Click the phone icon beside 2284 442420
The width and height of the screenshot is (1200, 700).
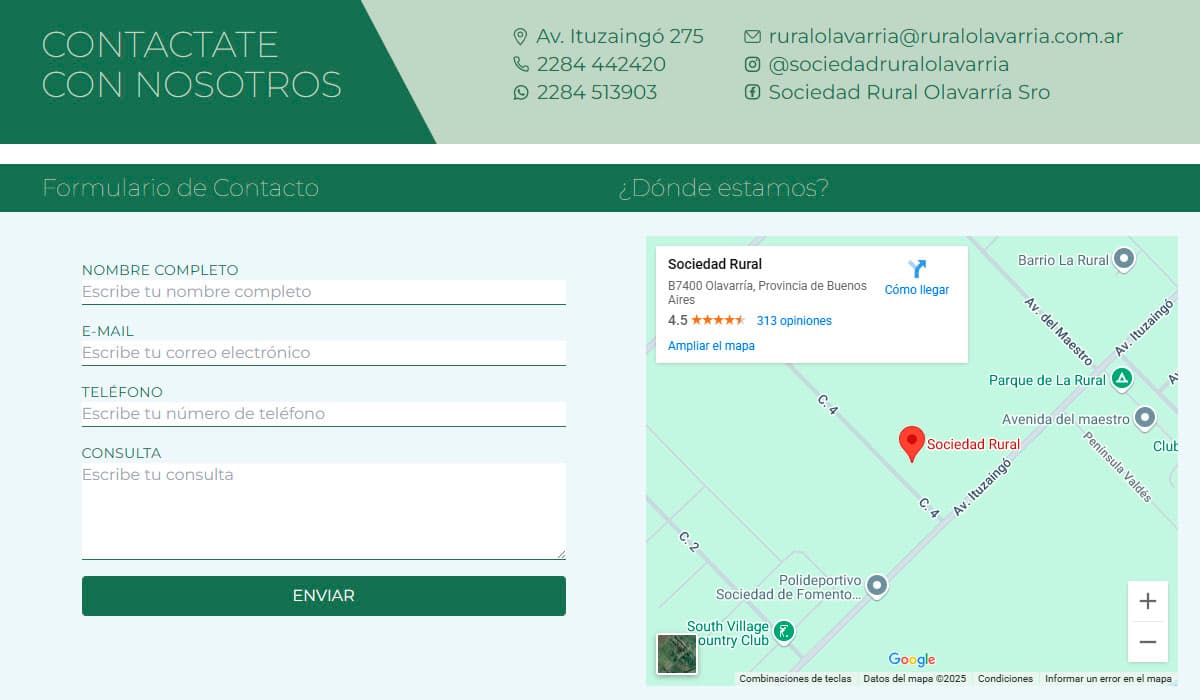(520, 64)
